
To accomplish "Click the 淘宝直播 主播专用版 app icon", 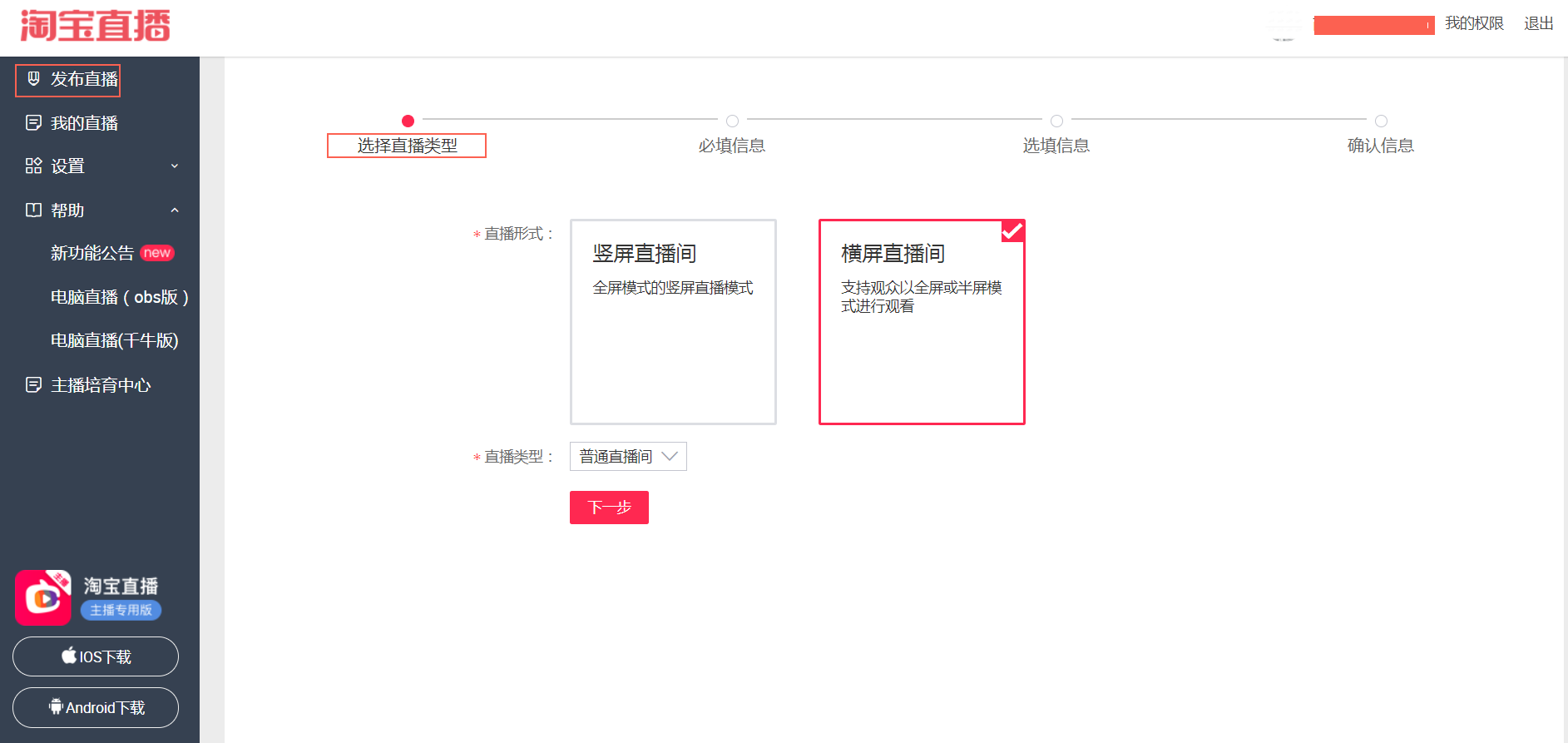I will coord(43,597).
